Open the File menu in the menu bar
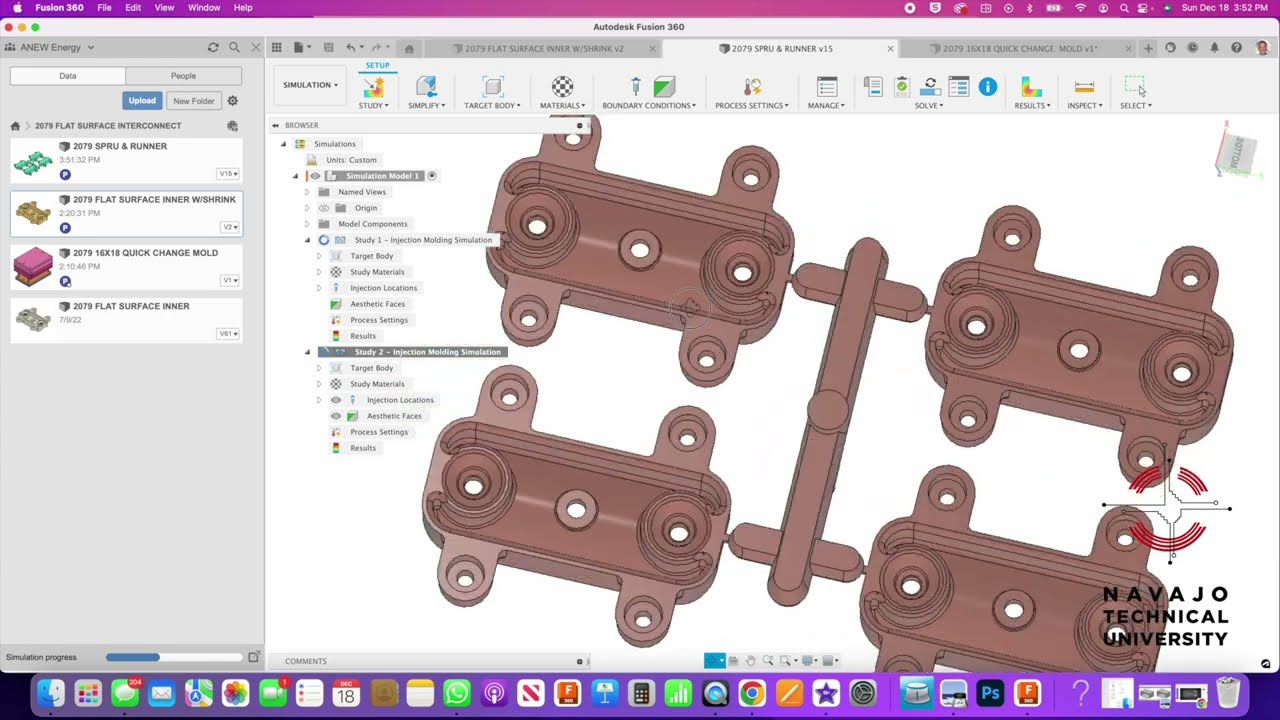 (x=104, y=7)
